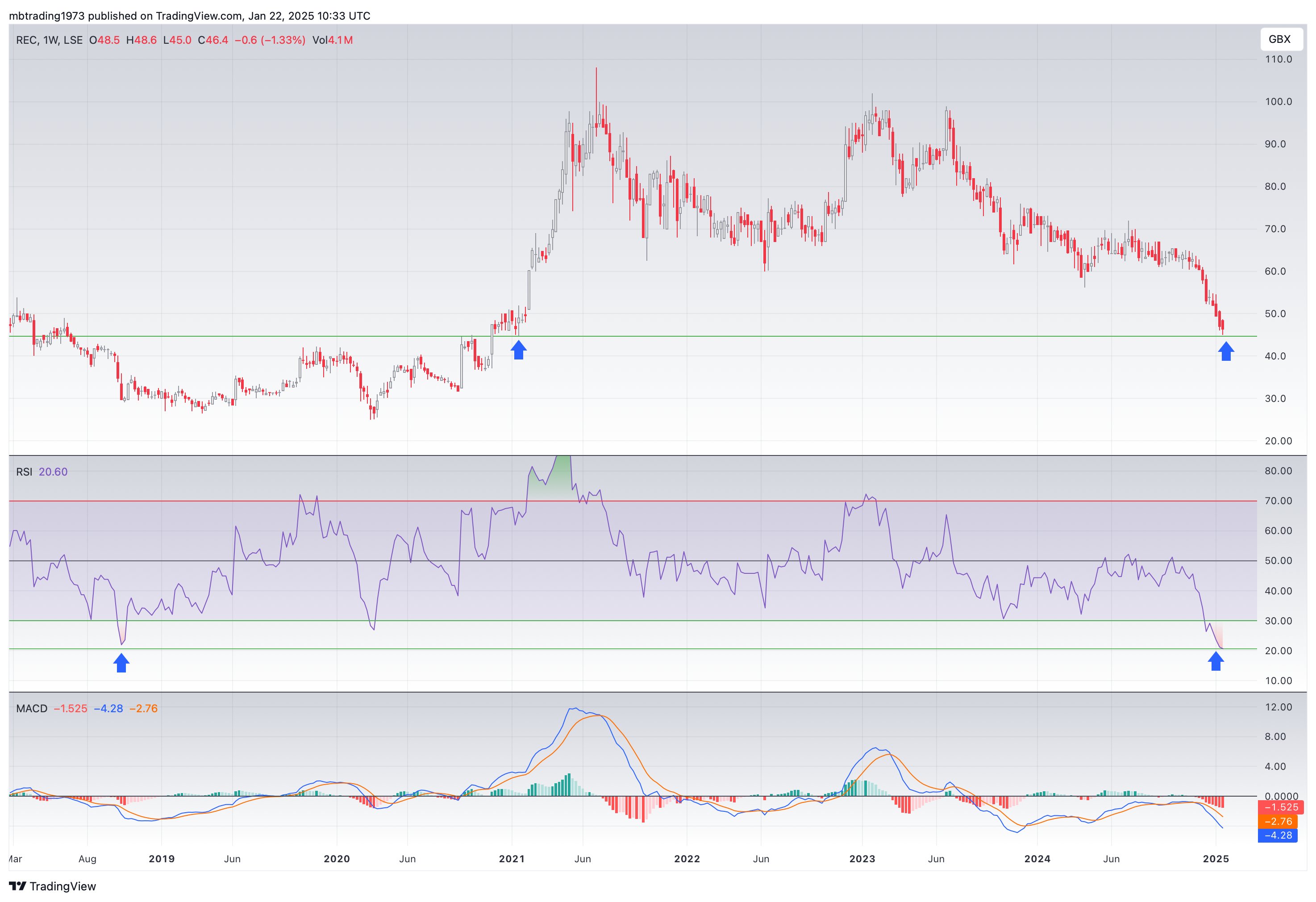
Task: Click the TradingView logo at bottom left
Action: (53, 886)
